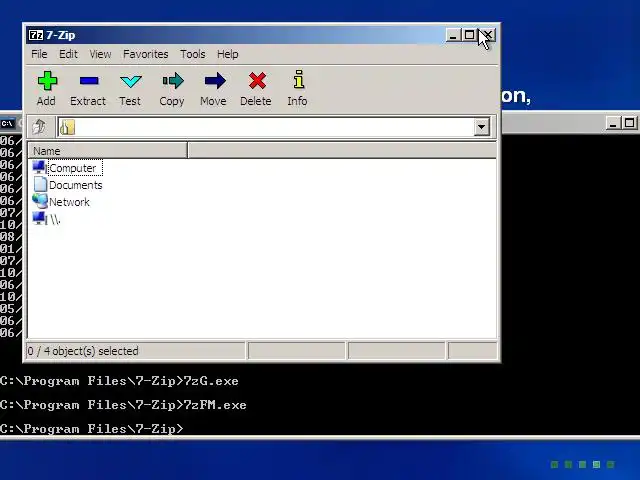Click the folder icon in address bar
The width and height of the screenshot is (640, 480).
point(67,127)
